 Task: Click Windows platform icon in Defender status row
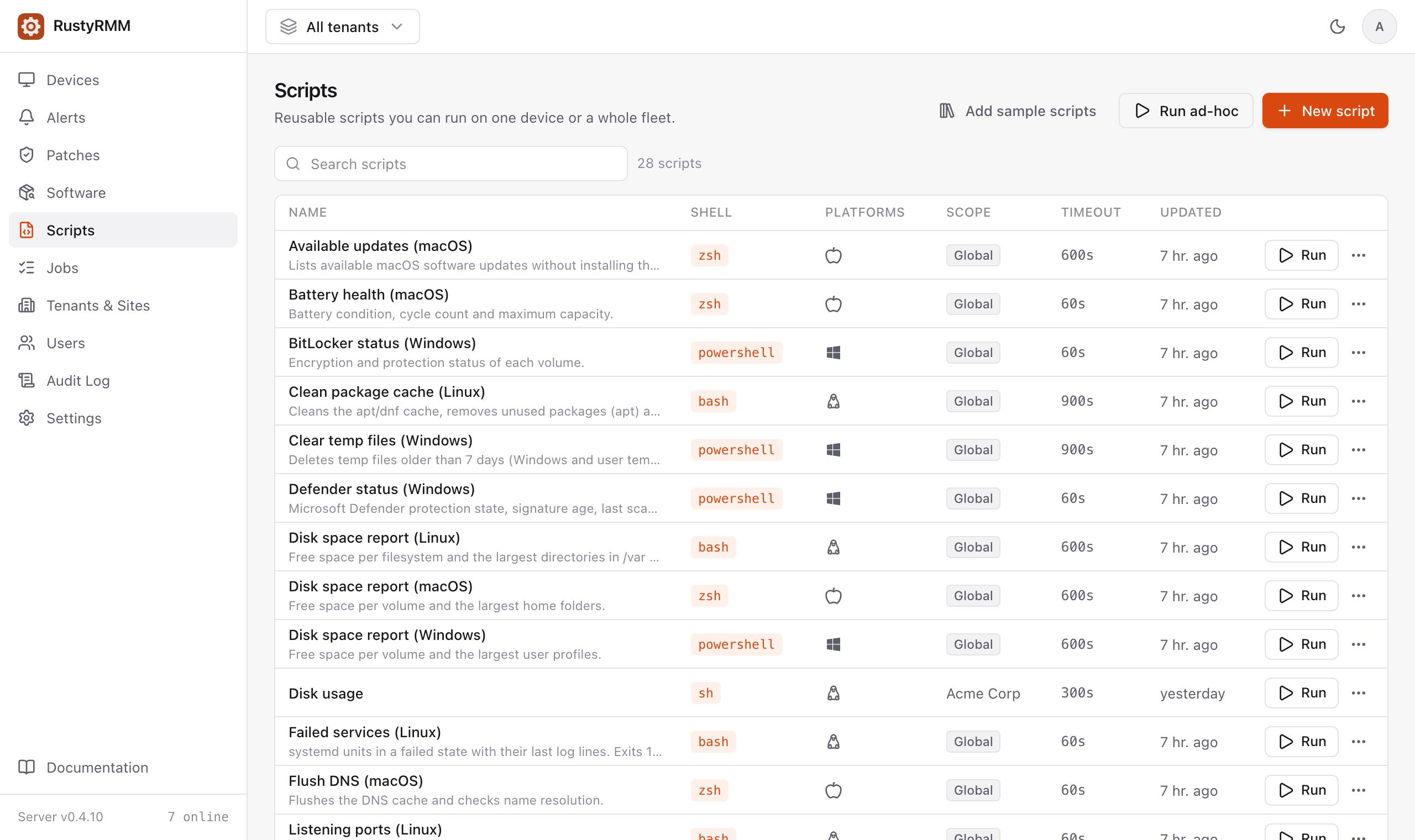833,498
